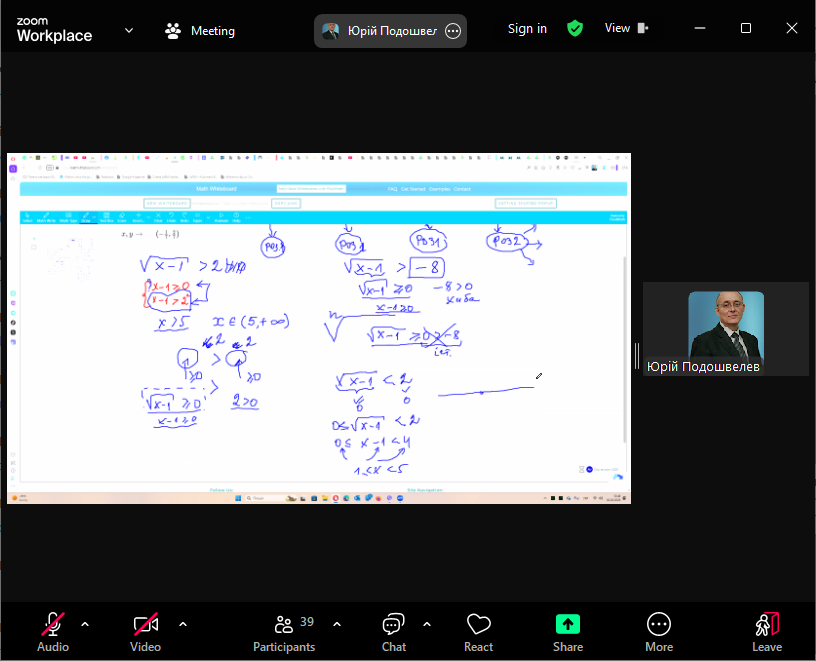This screenshot has height=661, width=816.
Task: Expand the video options chevron
Action: [x=183, y=624]
